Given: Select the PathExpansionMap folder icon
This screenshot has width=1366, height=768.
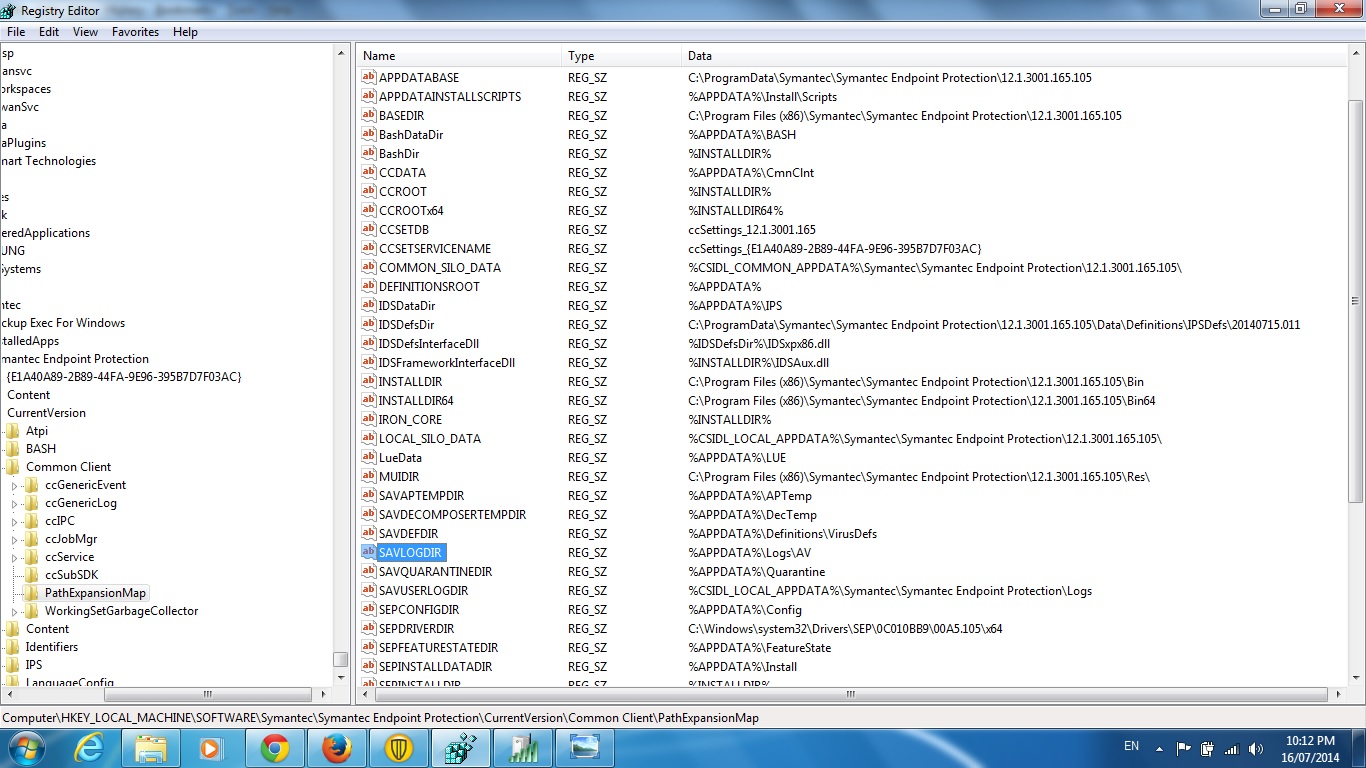Looking at the screenshot, I should pos(31,593).
